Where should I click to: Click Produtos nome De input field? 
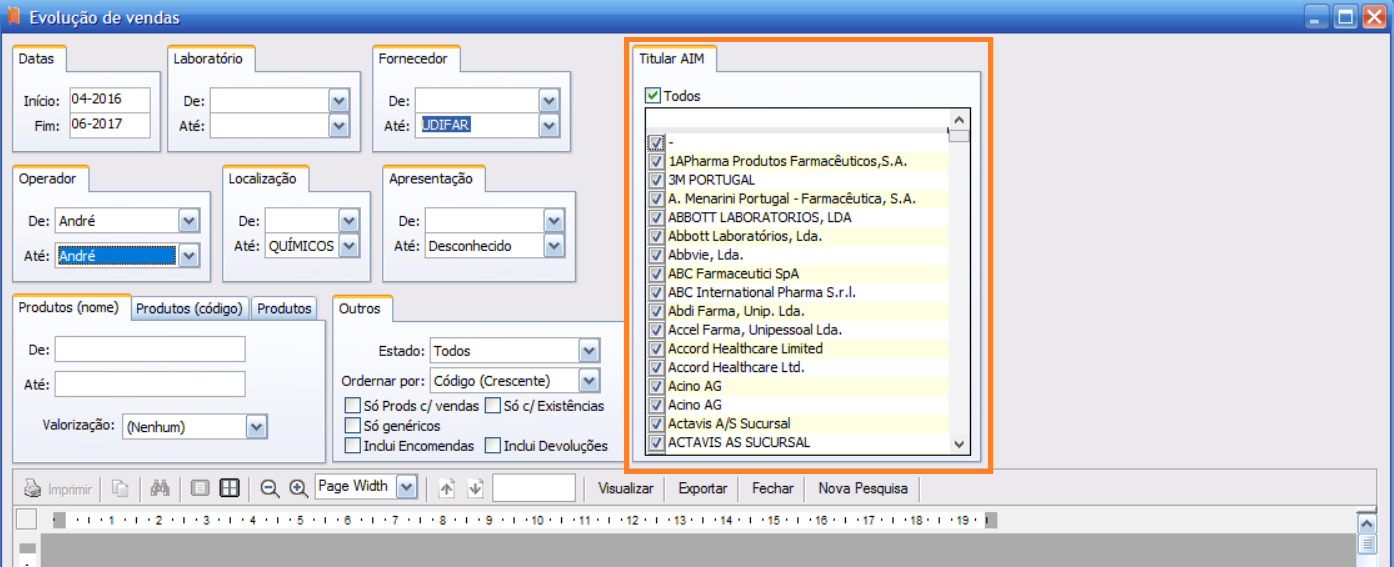click(150, 349)
